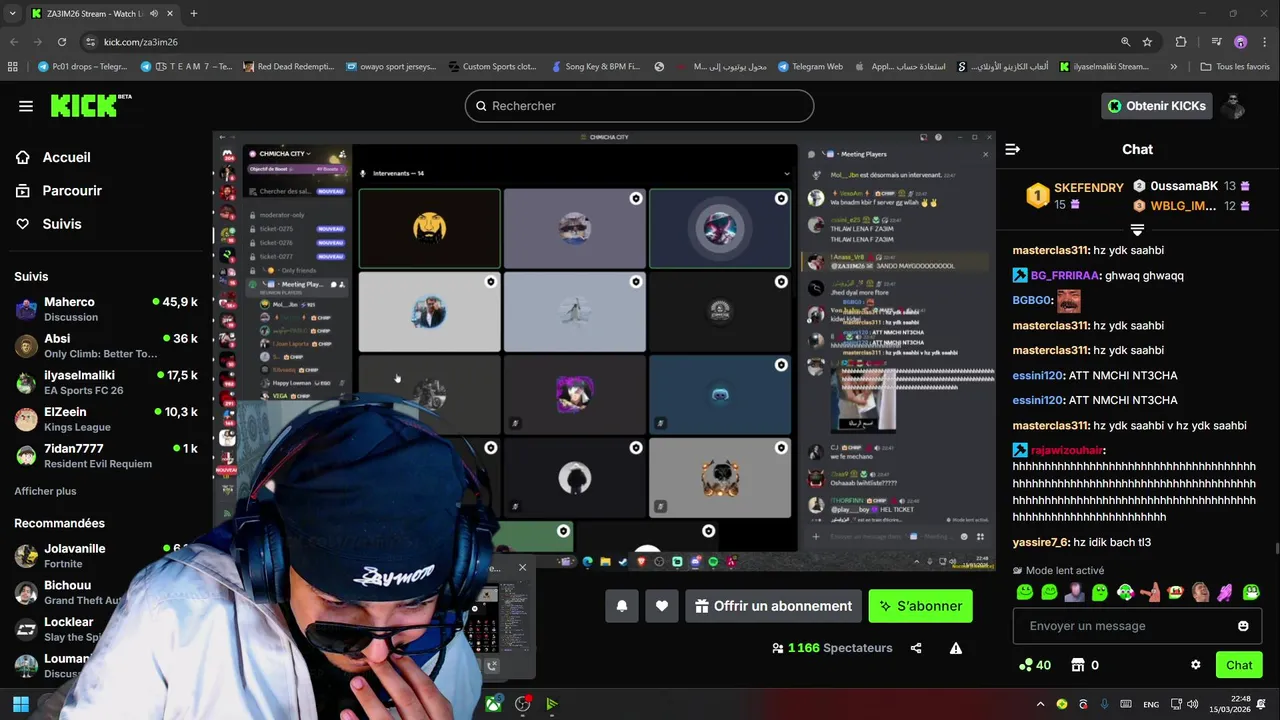Go to Accueil in sidebar
Viewport: 1280px width, 720px height.
54,157
